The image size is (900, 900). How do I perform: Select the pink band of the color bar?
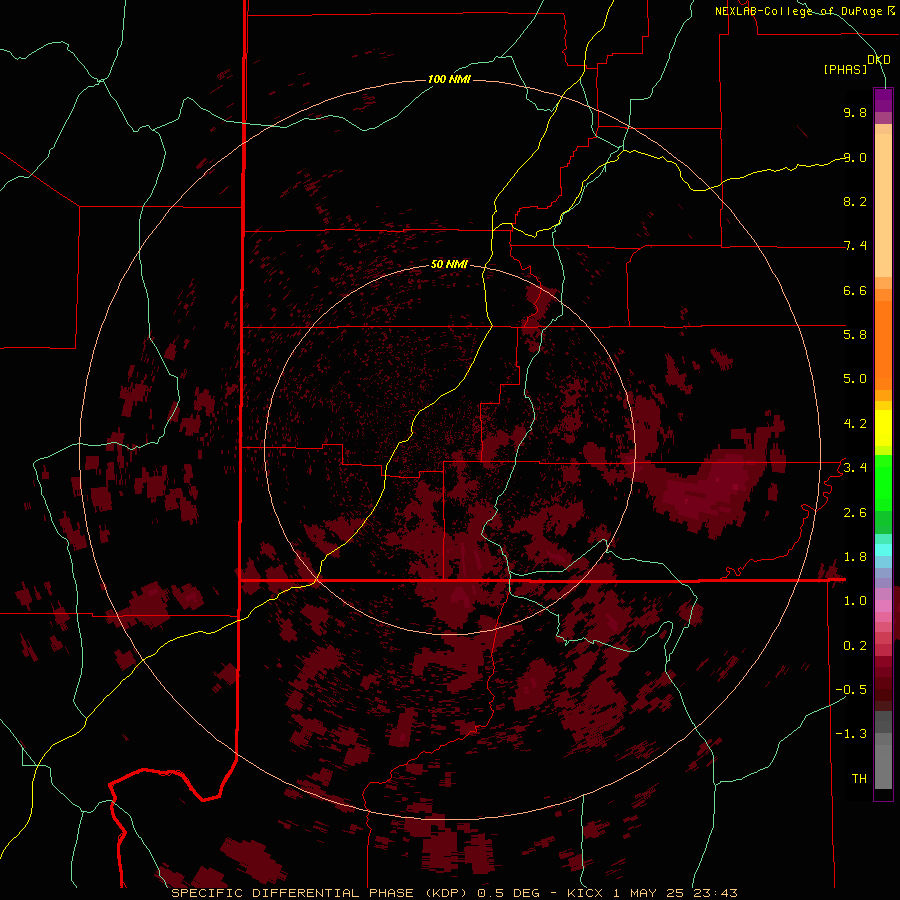tap(883, 606)
